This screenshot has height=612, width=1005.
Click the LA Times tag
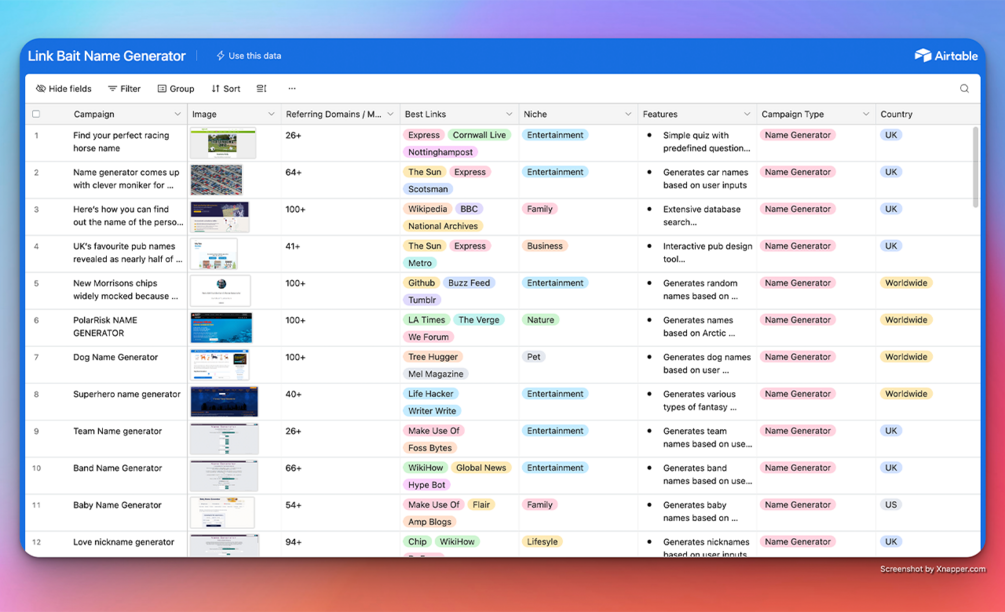click(x=426, y=320)
